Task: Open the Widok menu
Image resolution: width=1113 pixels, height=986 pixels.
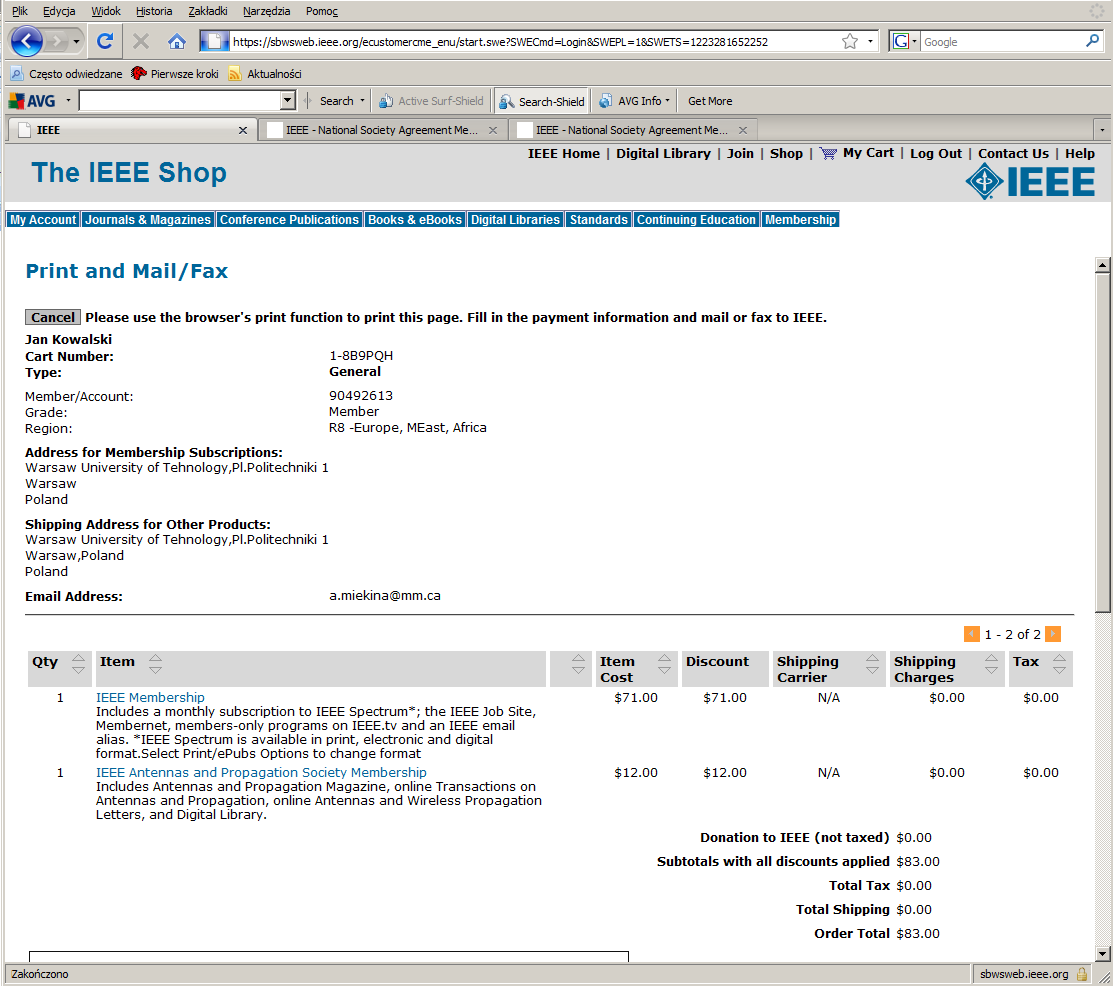Action: [106, 11]
